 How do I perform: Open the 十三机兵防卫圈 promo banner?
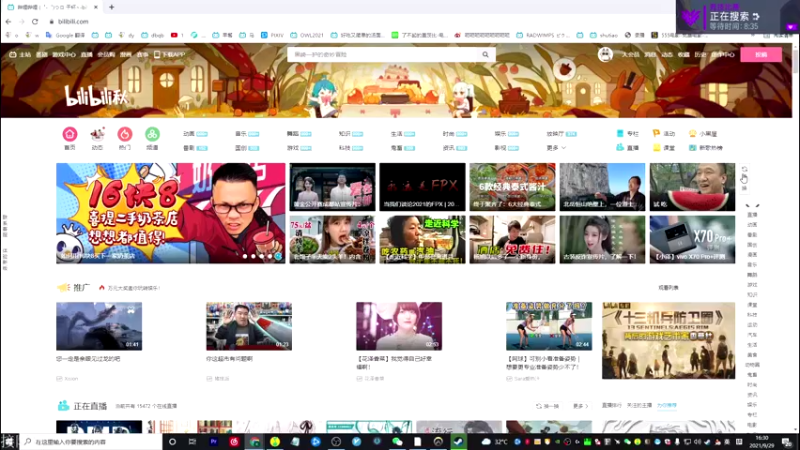(x=668, y=340)
